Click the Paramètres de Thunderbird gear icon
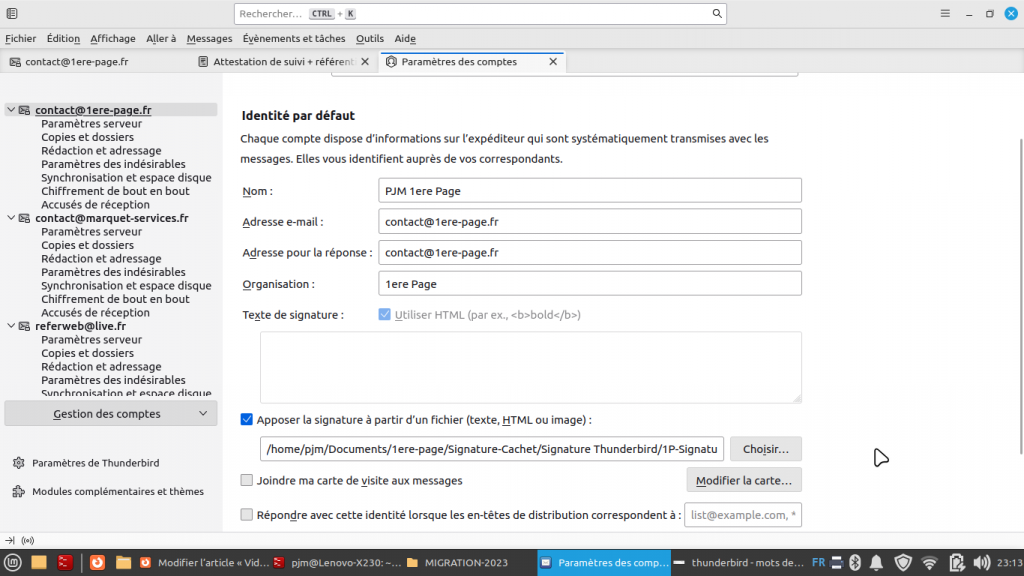 19,463
